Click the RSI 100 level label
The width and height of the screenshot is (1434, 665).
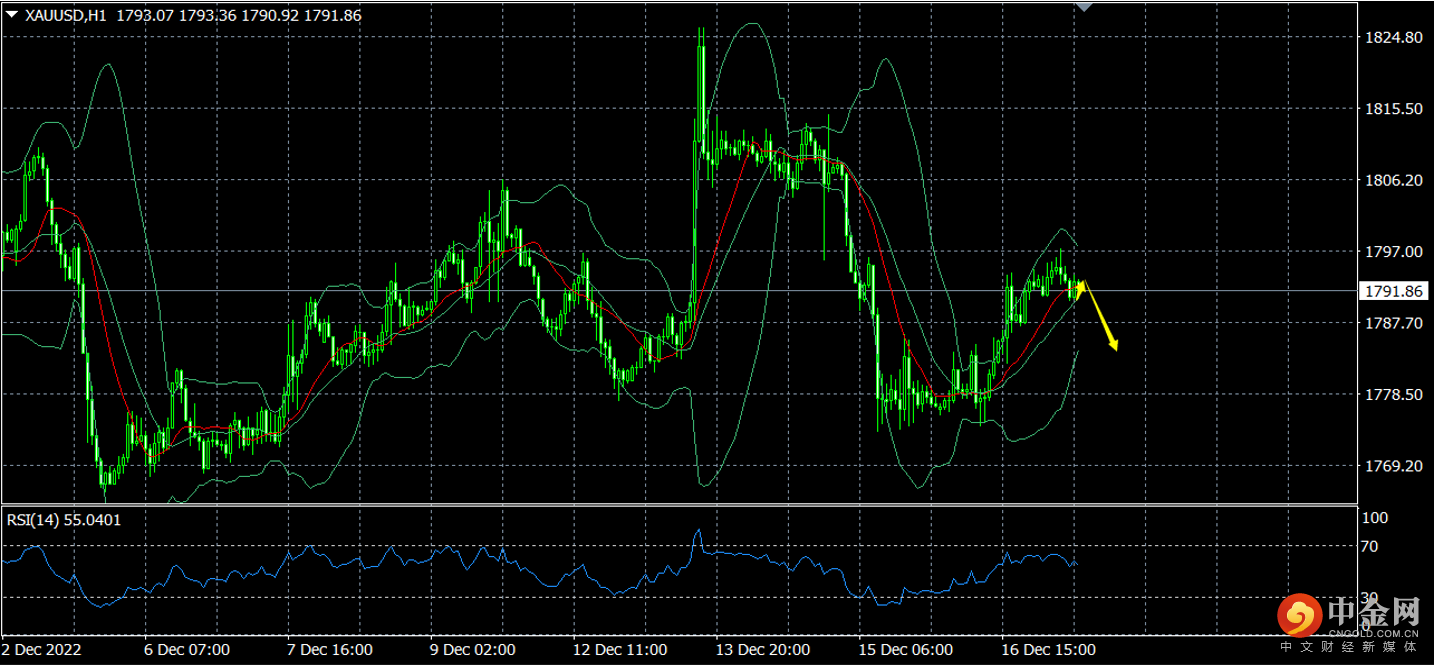pyautogui.click(x=1374, y=518)
